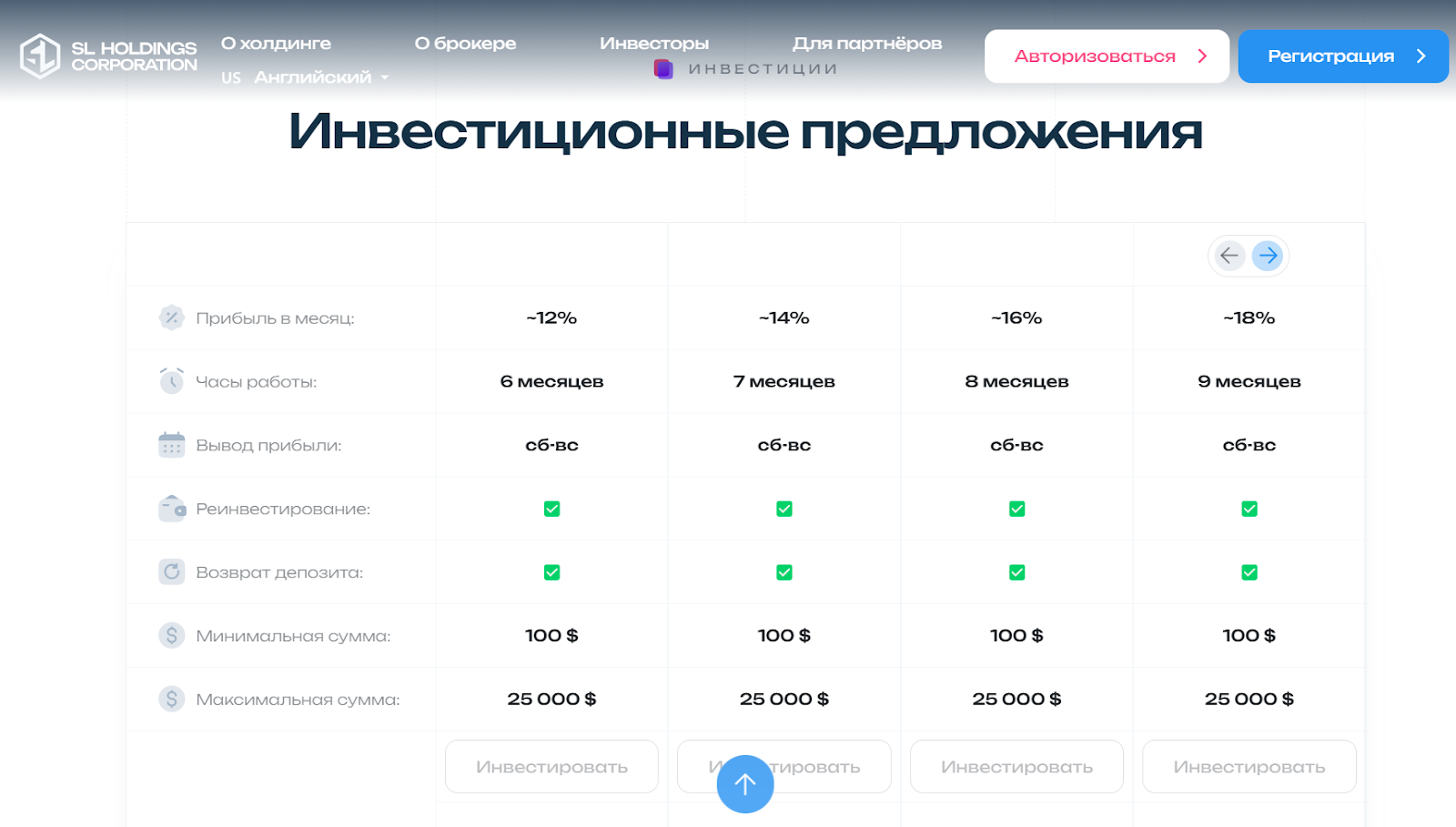1456x827 pixels.
Task: Toggle Возврат депозита checkbox in the 14% plan
Action: 784,572
